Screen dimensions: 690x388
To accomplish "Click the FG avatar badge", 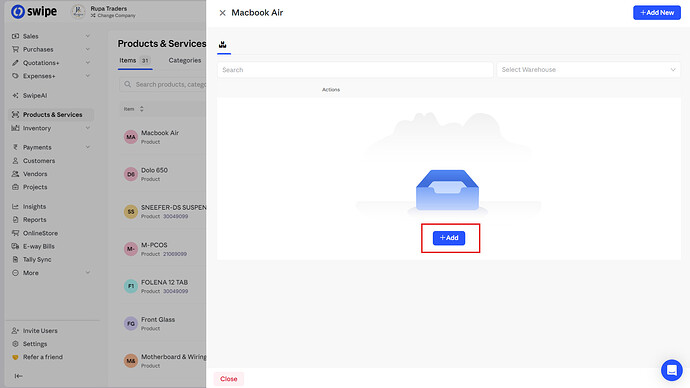I will 131,324.
